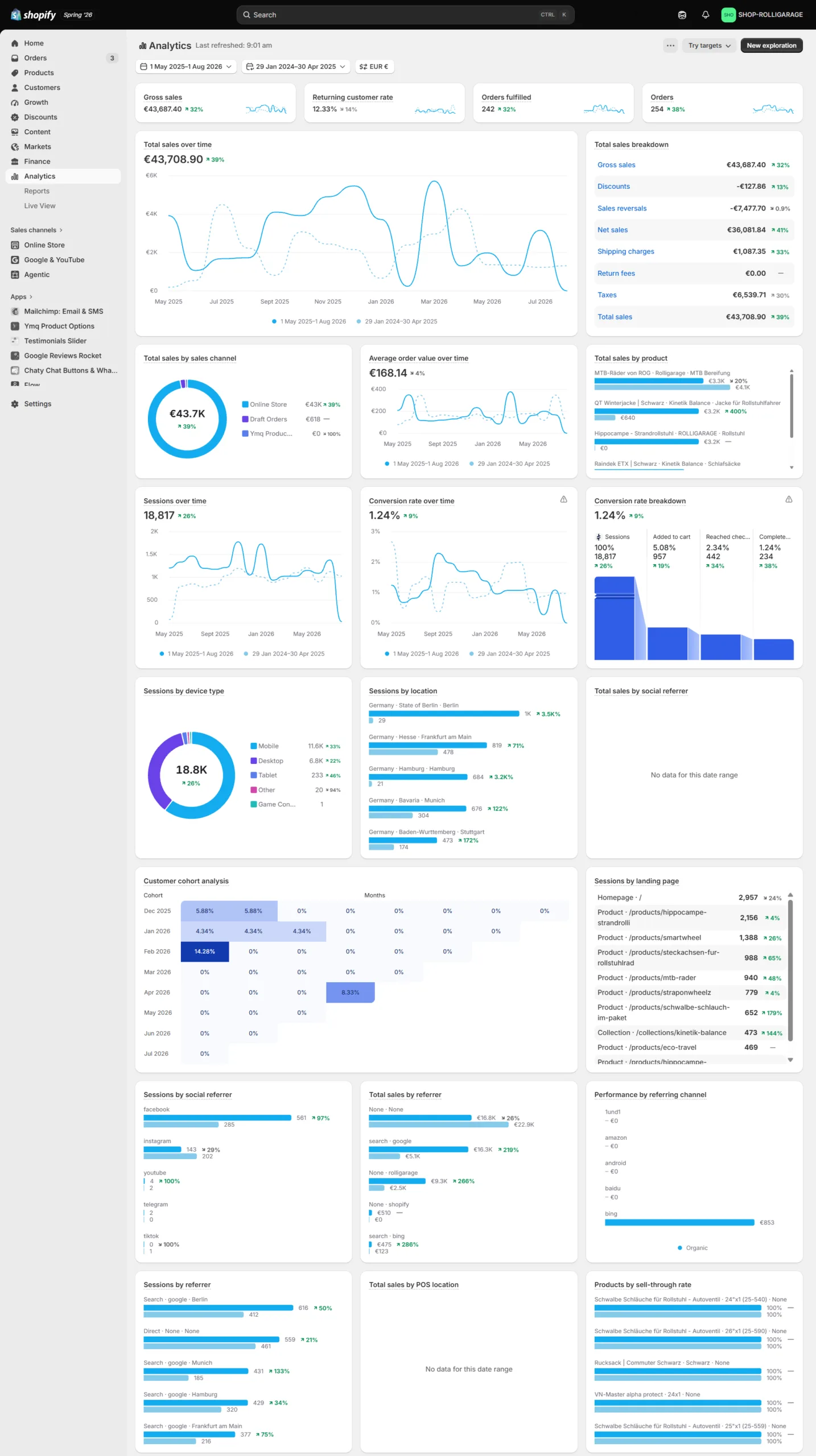Expand the Try targets dropdown
Screen dimensions: 816x1456
point(709,45)
